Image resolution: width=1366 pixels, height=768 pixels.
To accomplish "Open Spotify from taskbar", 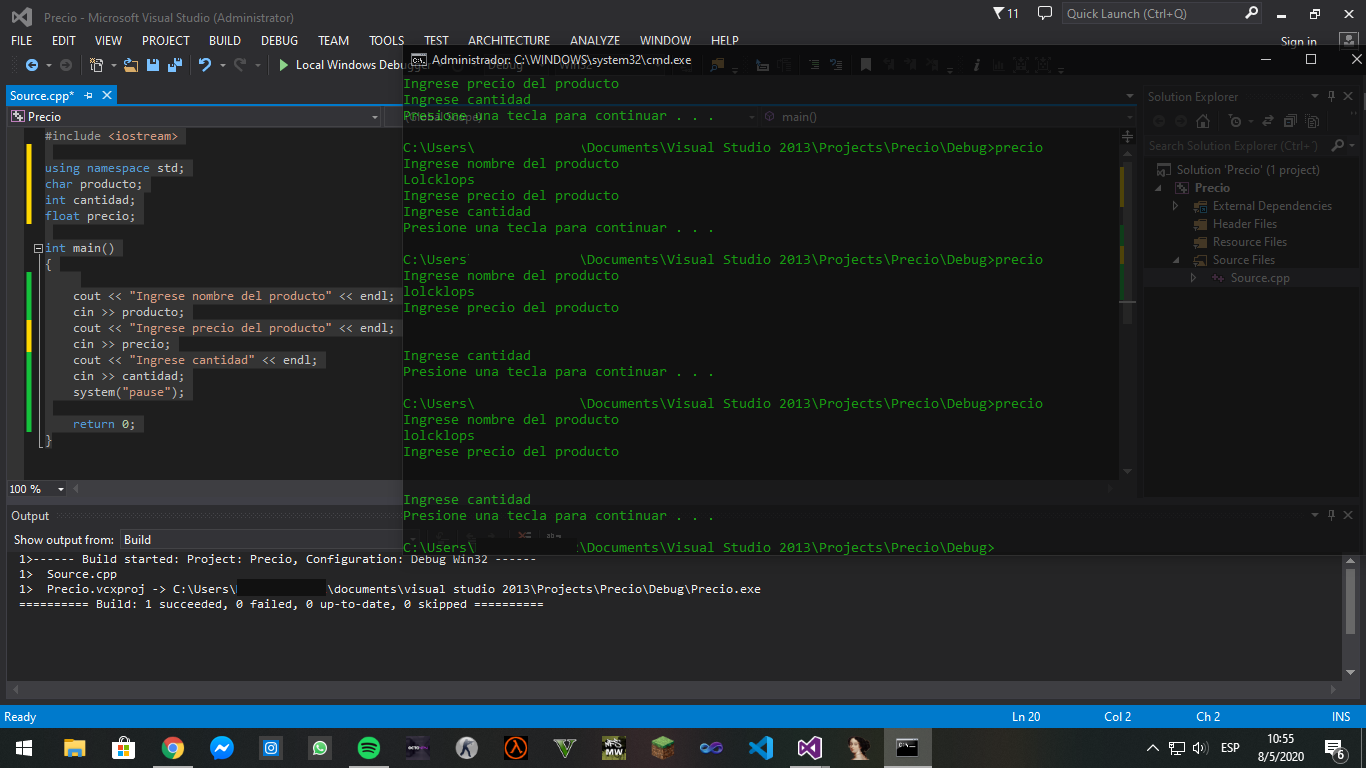I will 368,747.
